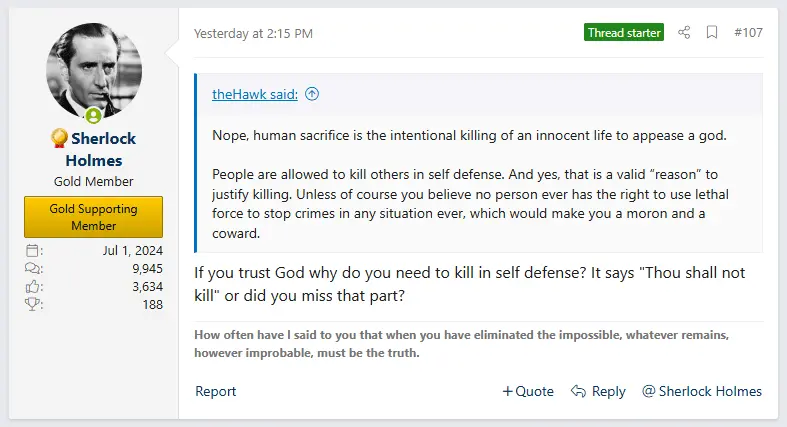Click the trophy points icon
The width and height of the screenshot is (787, 427).
click(33, 304)
